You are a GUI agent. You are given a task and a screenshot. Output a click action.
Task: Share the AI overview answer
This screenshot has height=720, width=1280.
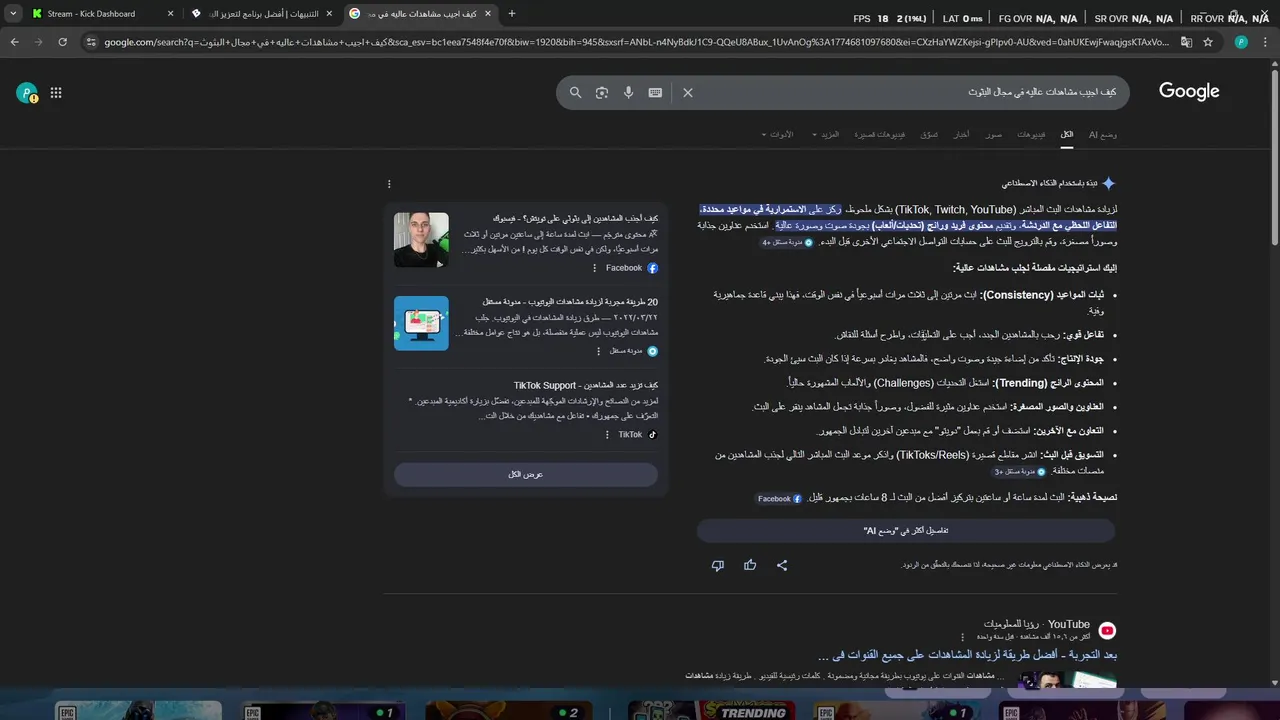coord(782,565)
